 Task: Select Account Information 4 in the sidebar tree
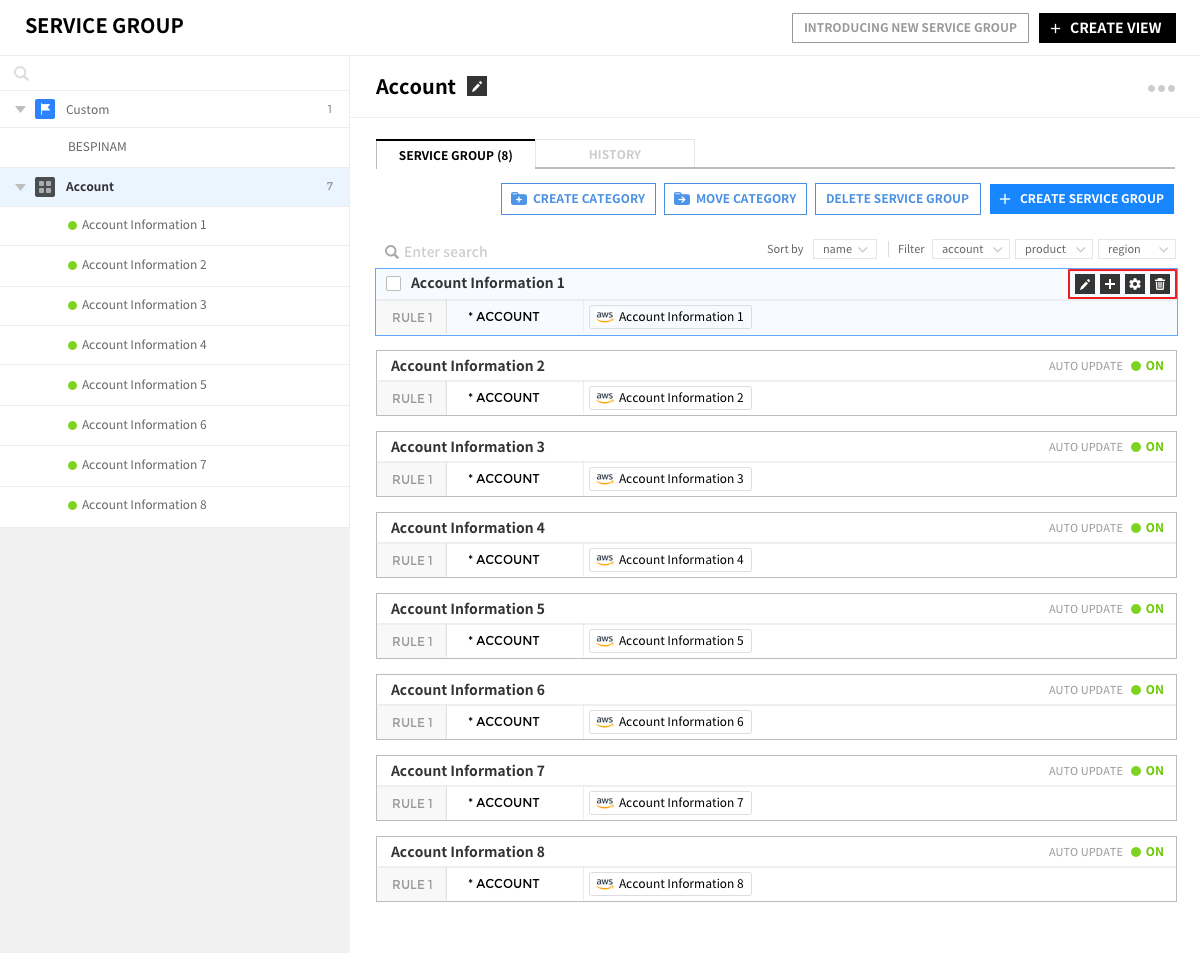[x=144, y=345]
